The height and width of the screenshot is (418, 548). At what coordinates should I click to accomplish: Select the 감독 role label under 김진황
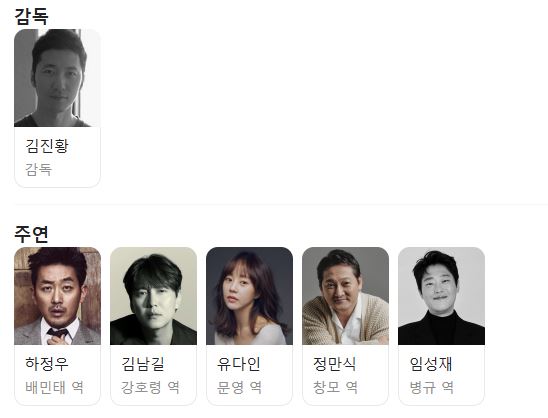pos(38,170)
